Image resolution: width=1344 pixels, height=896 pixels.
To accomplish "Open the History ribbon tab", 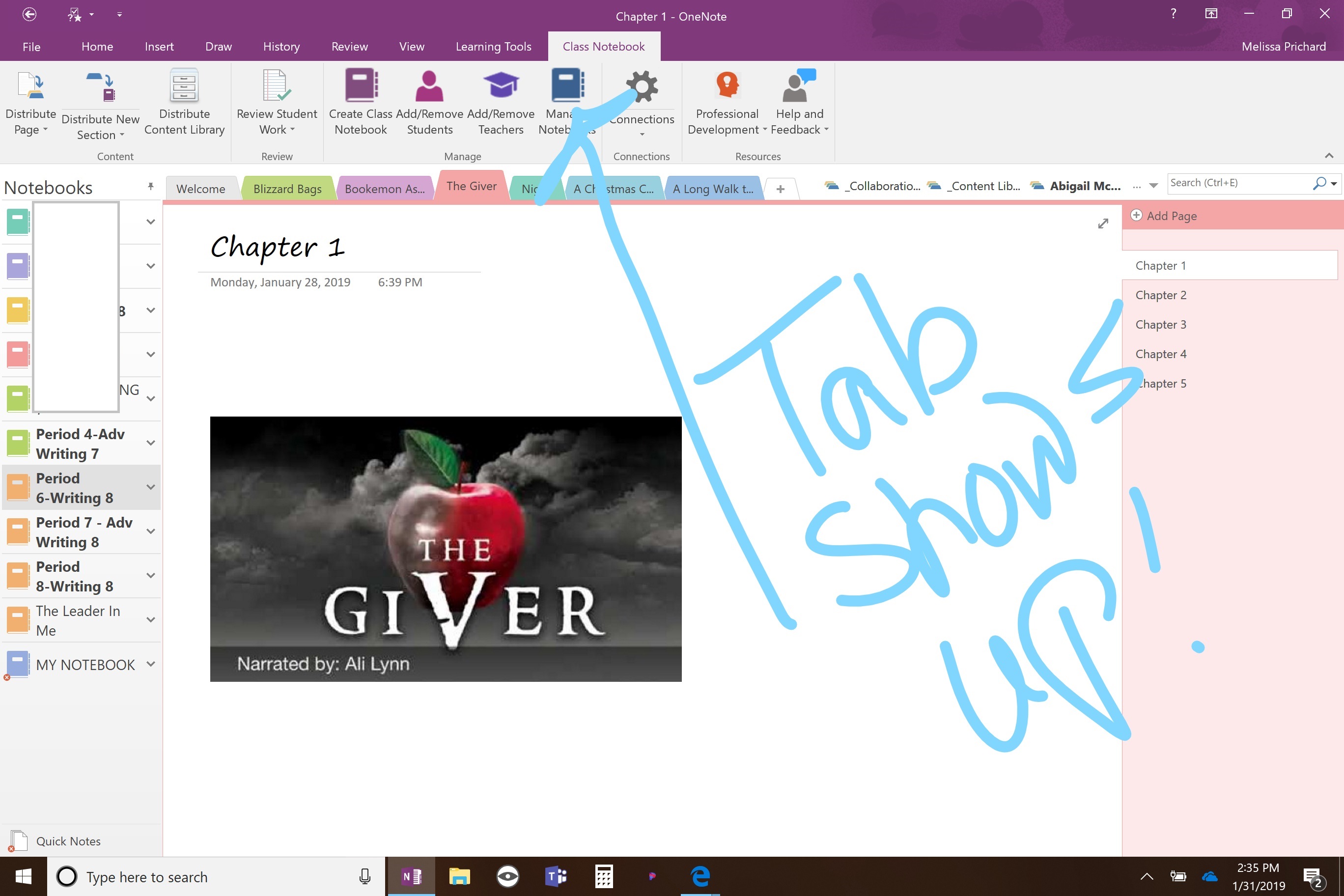I will pos(281,46).
